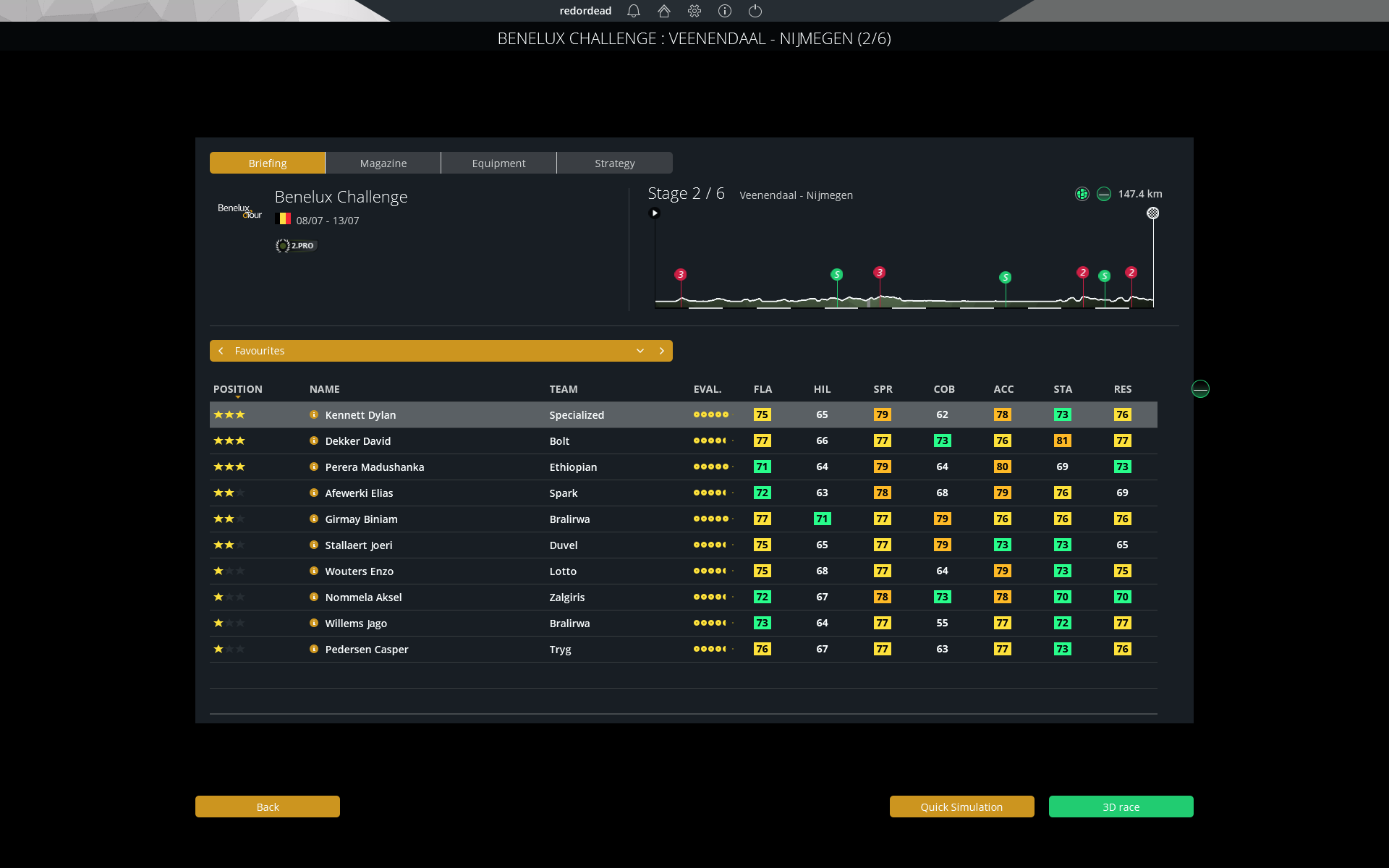
Task: Toggle green circle icon beside 147.4 km
Action: tap(1104, 194)
